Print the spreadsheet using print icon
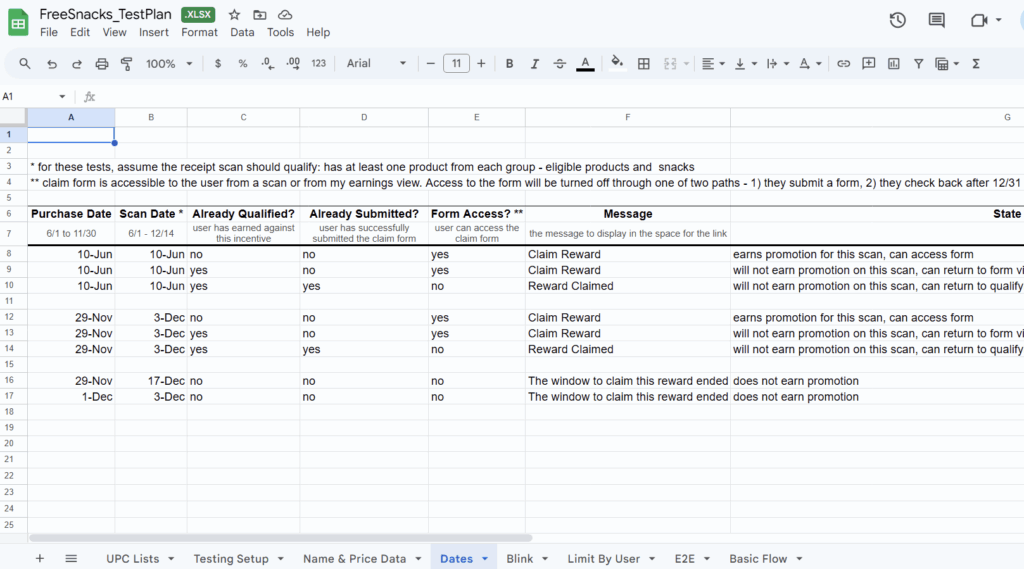 101,64
